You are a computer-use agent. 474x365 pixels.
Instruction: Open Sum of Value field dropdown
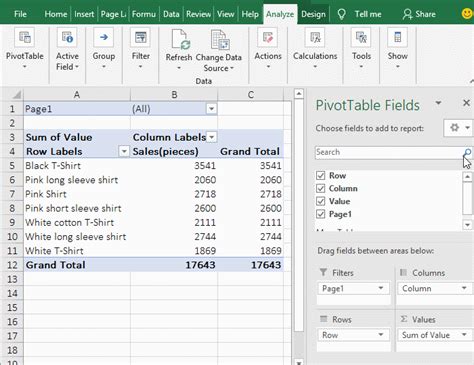tap(464, 335)
